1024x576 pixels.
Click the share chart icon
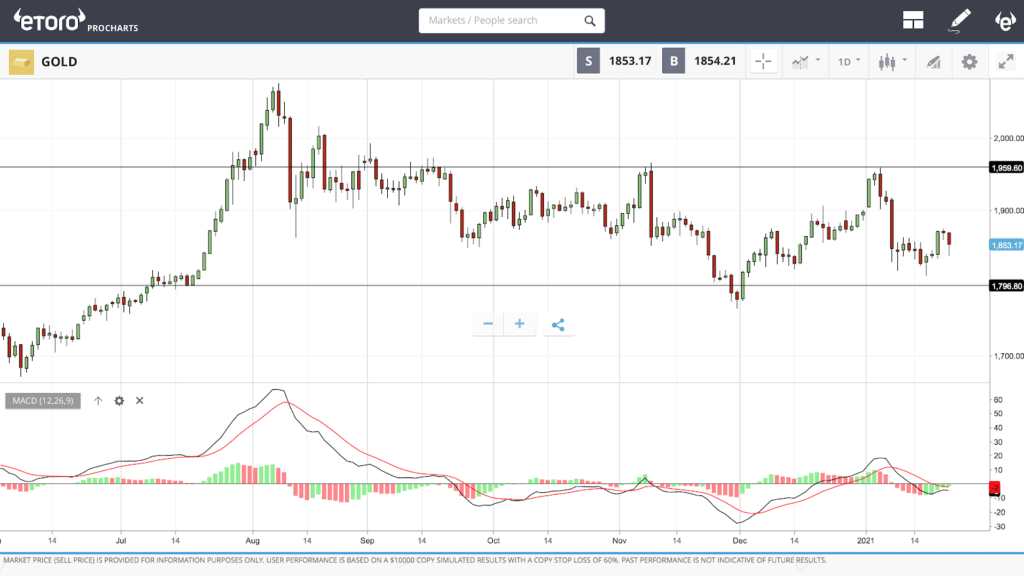(558, 325)
